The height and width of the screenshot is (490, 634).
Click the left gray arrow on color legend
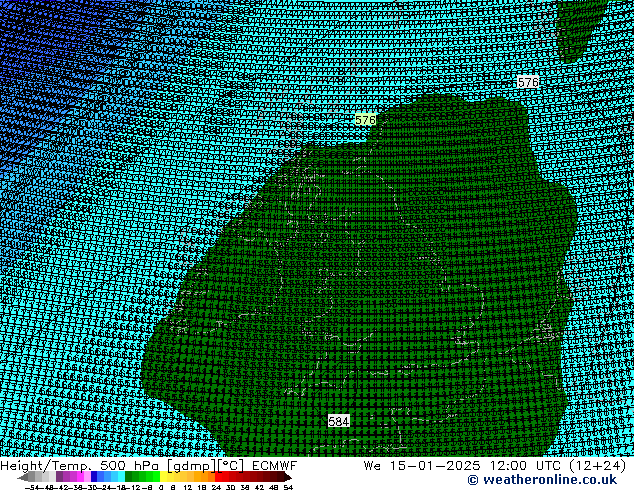(x=22, y=477)
